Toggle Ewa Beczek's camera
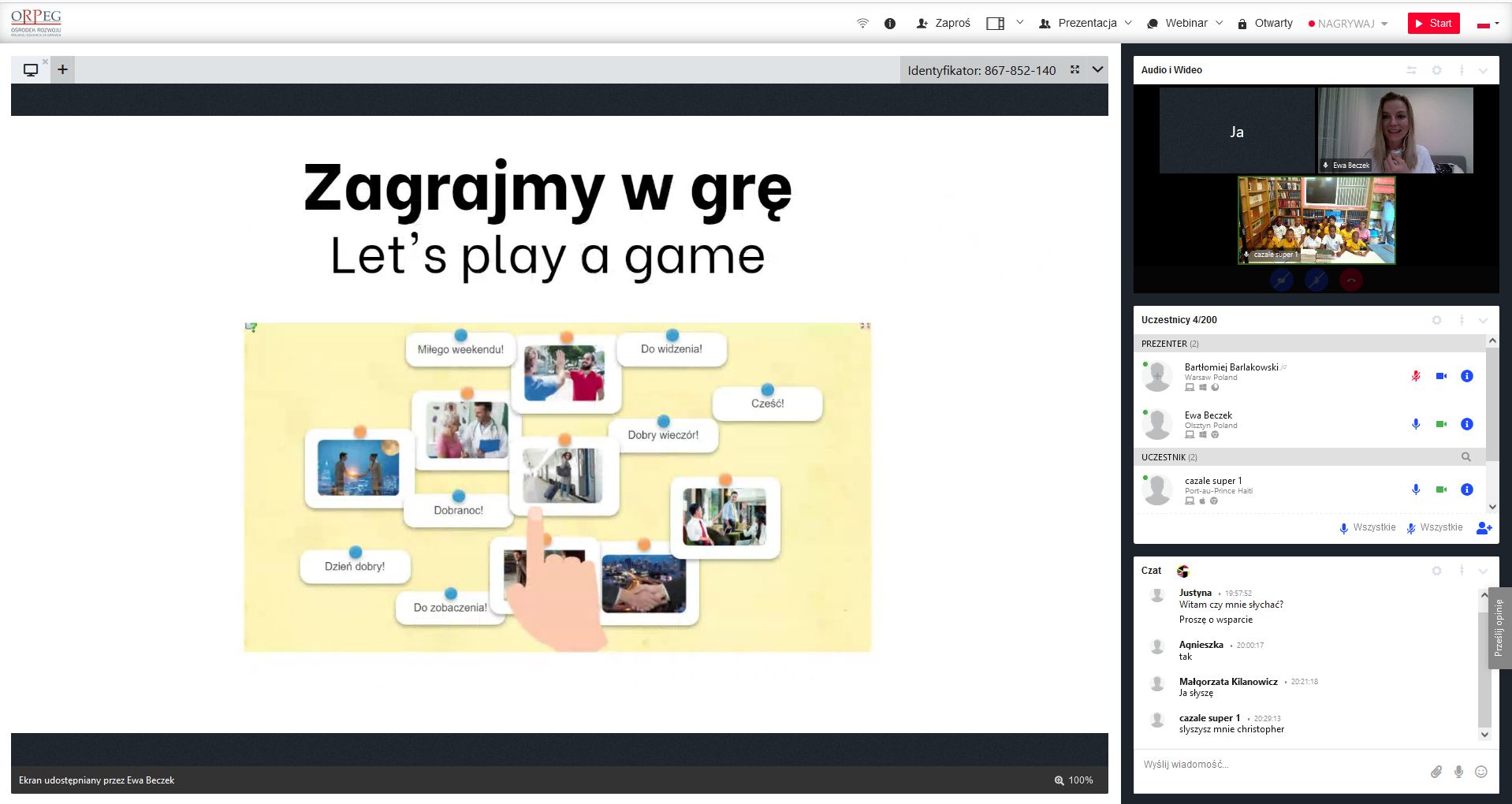 (1441, 424)
